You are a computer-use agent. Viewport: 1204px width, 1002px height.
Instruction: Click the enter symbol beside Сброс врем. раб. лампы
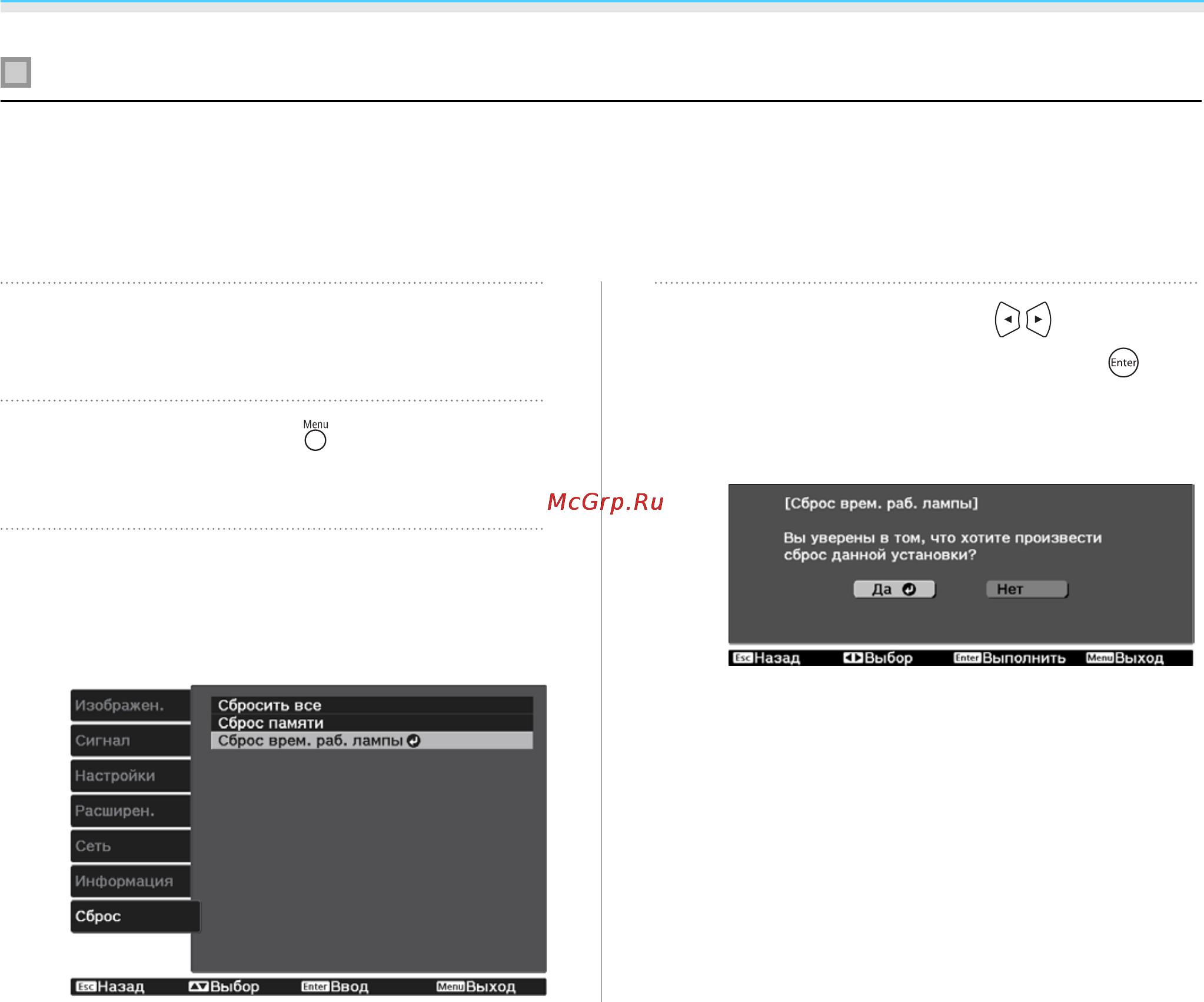414,741
